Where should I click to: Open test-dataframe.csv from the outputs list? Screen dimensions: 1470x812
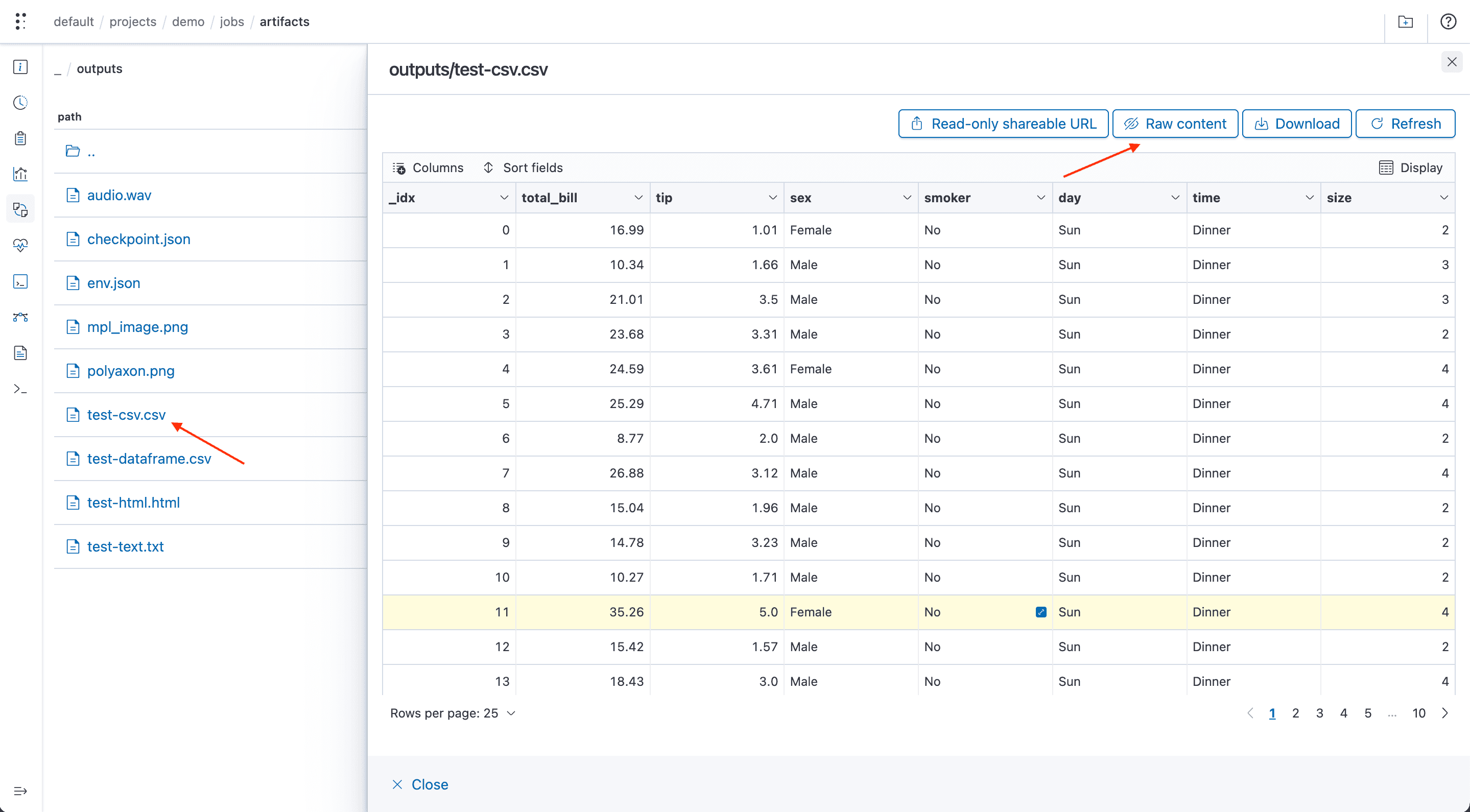click(x=149, y=458)
